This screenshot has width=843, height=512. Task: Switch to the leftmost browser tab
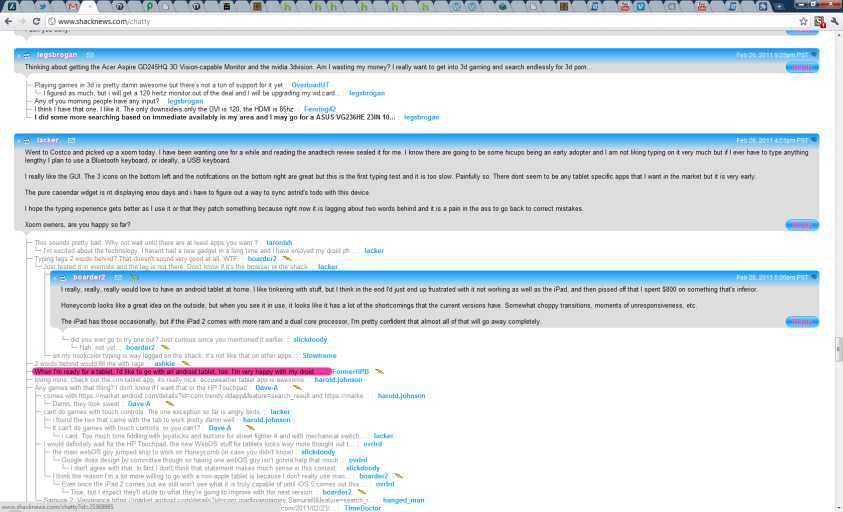point(12,6)
